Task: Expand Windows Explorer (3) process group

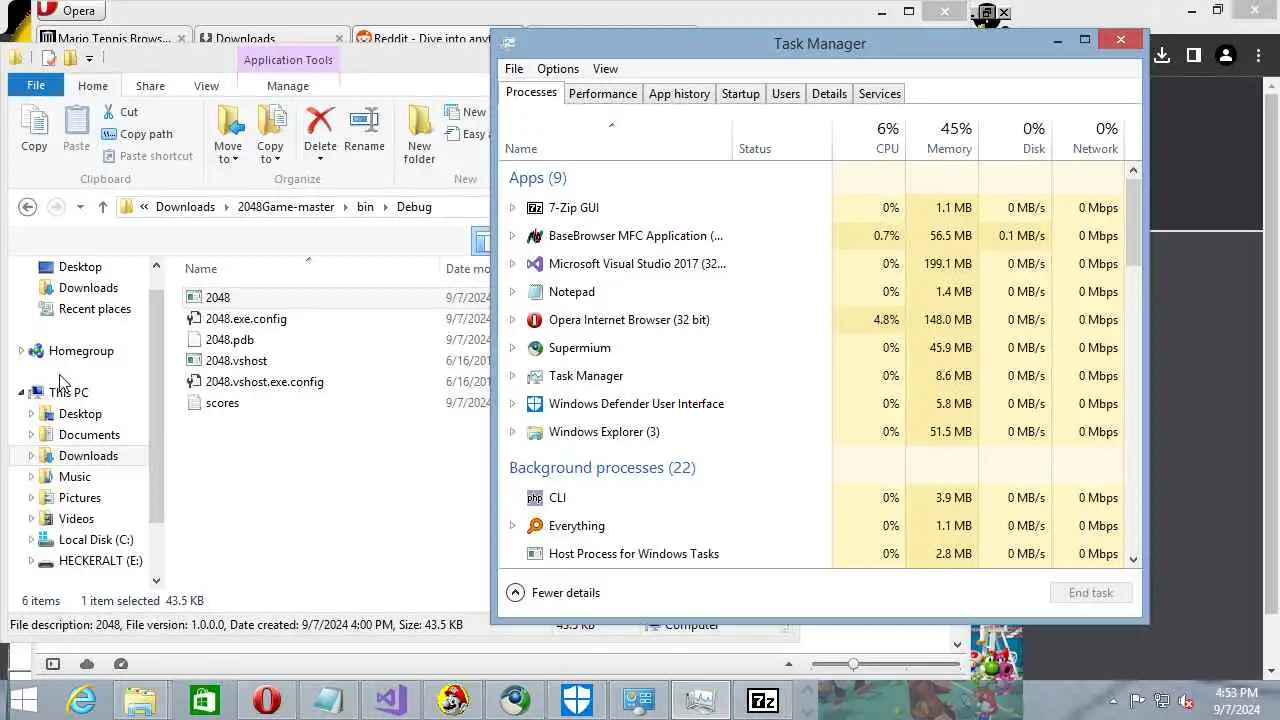Action: pyautogui.click(x=513, y=432)
